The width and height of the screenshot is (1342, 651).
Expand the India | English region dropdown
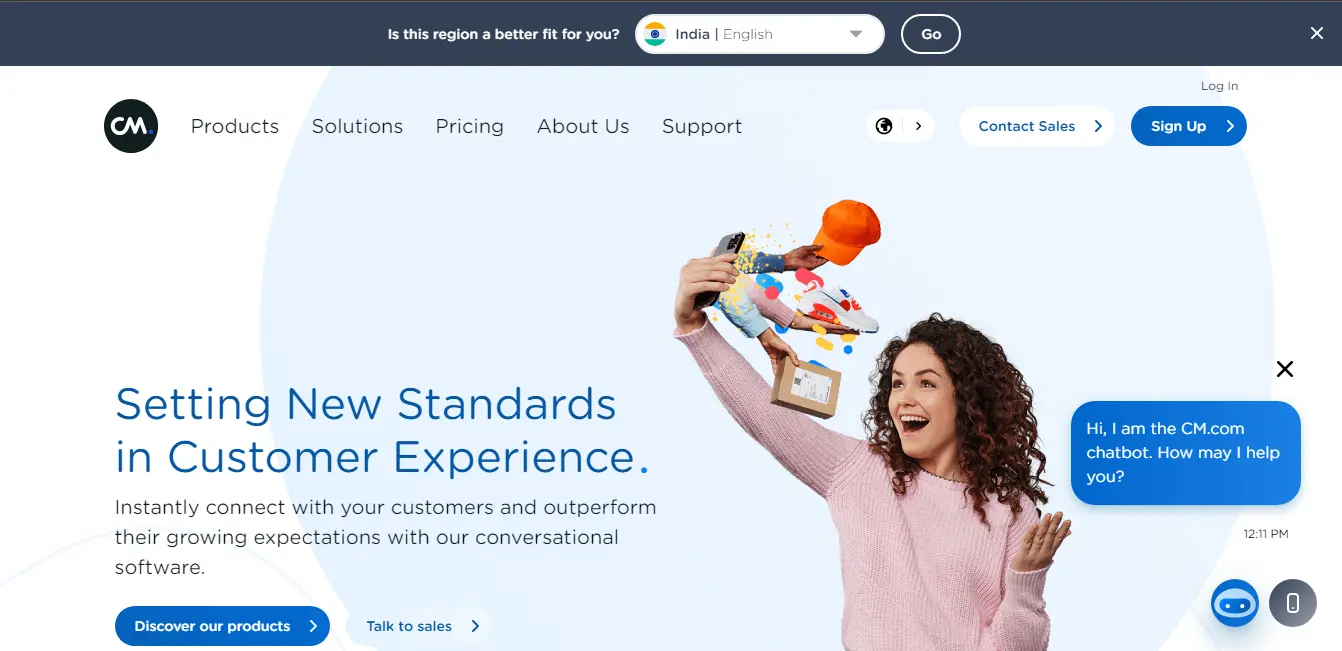tap(760, 34)
